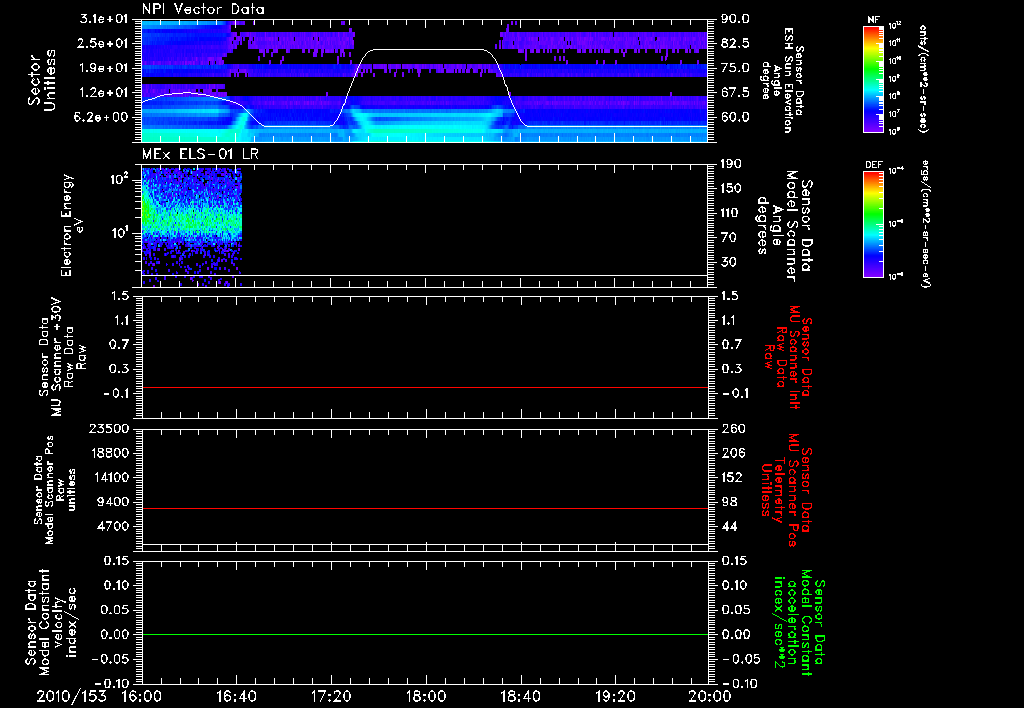Select the "NPI Vector Data" panel title
The height and width of the screenshot is (708, 1024).
tap(203, 9)
